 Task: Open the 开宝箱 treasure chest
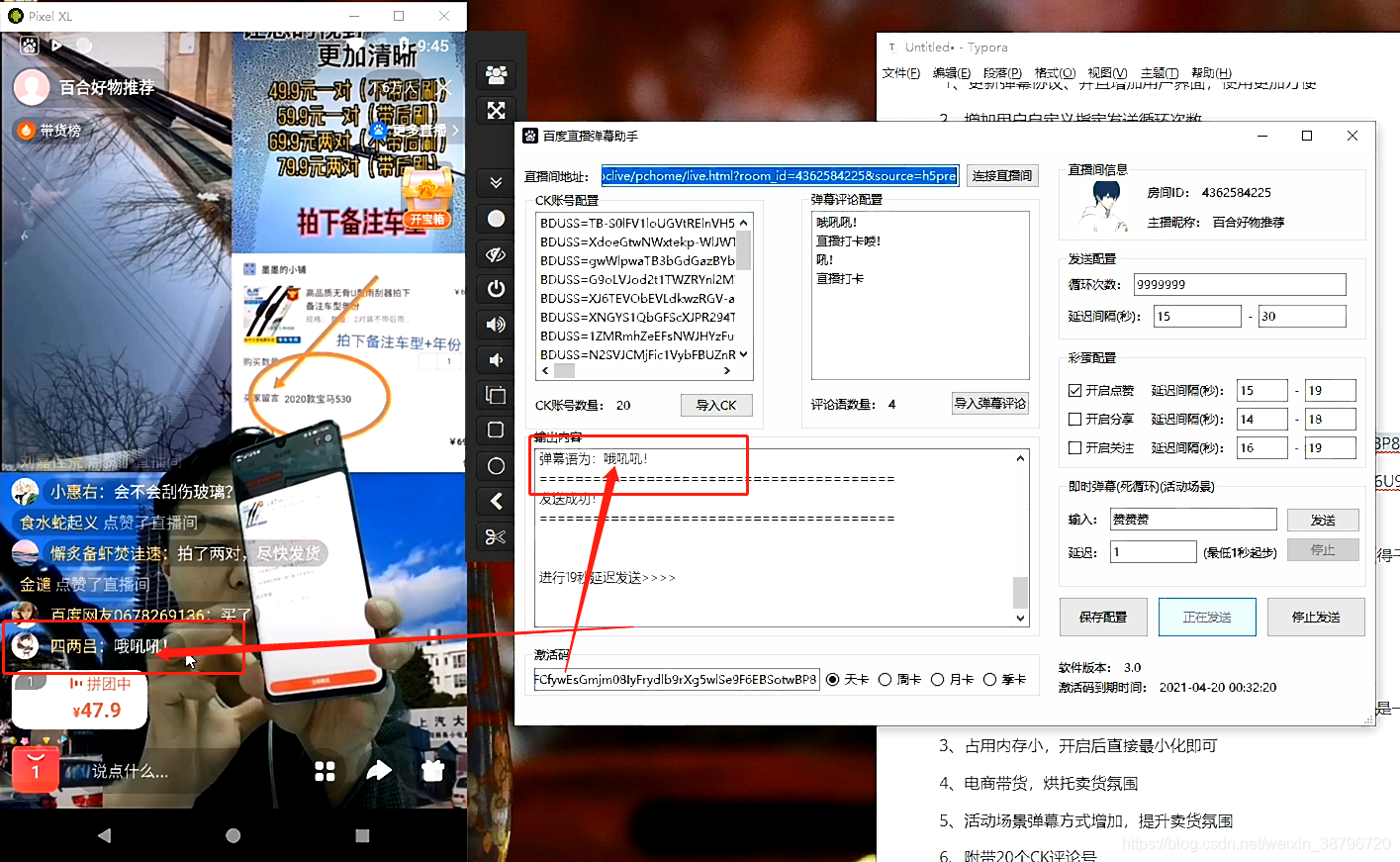click(427, 201)
